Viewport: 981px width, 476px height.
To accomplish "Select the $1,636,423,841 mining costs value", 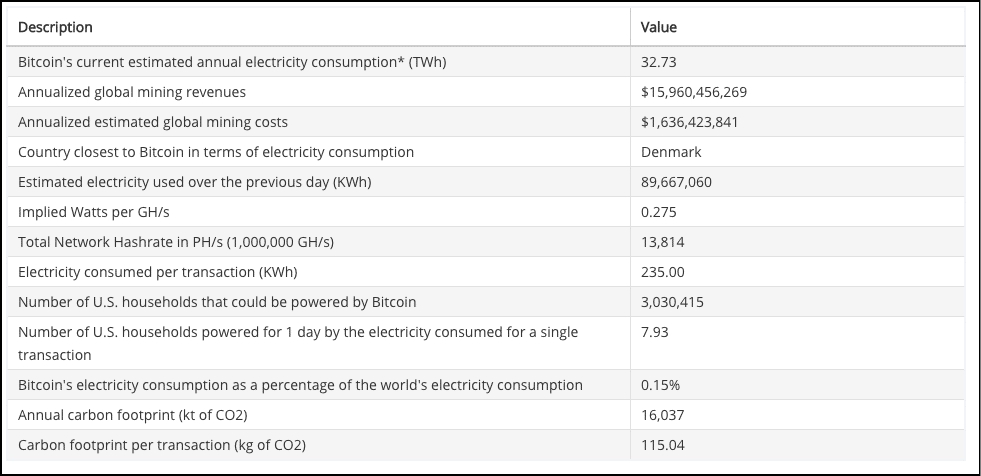I will (690, 122).
